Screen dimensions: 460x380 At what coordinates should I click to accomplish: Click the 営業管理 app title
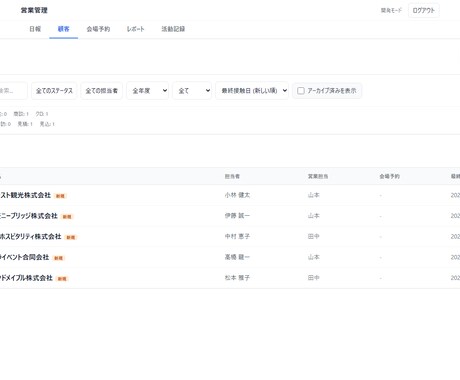click(x=34, y=10)
